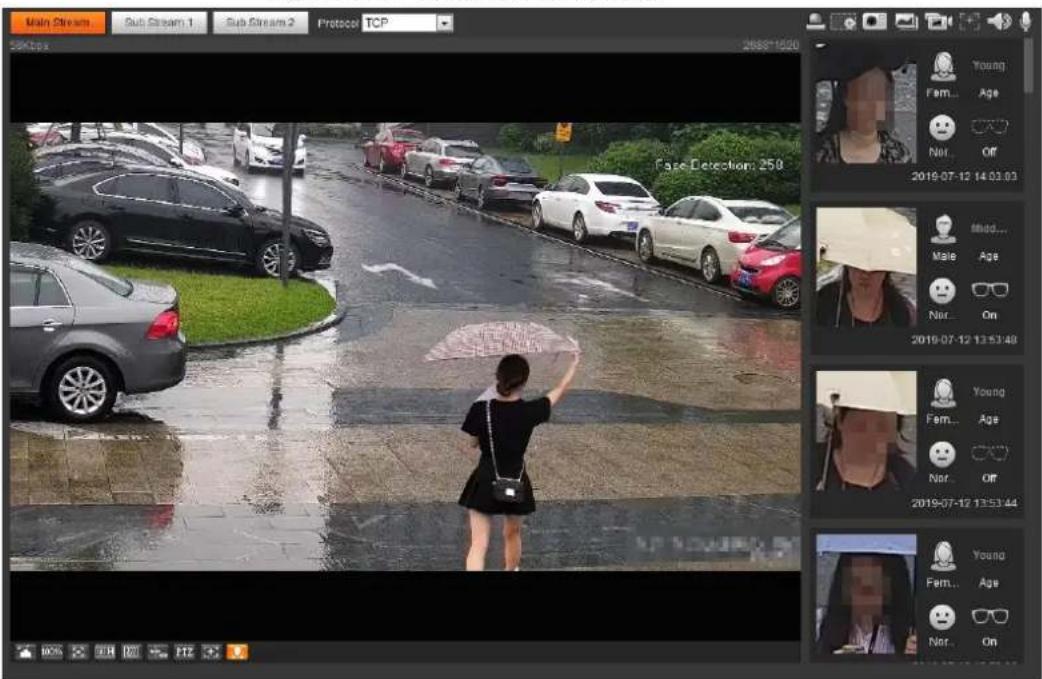Click the 'Protocol' label
Viewport: 1042px width, 679px height.
pyautogui.click(x=338, y=23)
